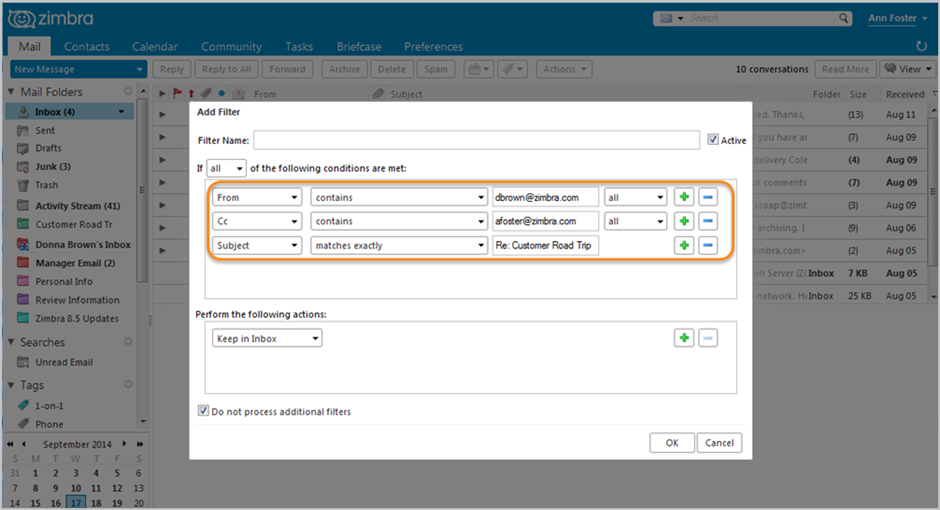Click the flag column header icon
This screenshot has height=510, width=940.
(x=177, y=93)
